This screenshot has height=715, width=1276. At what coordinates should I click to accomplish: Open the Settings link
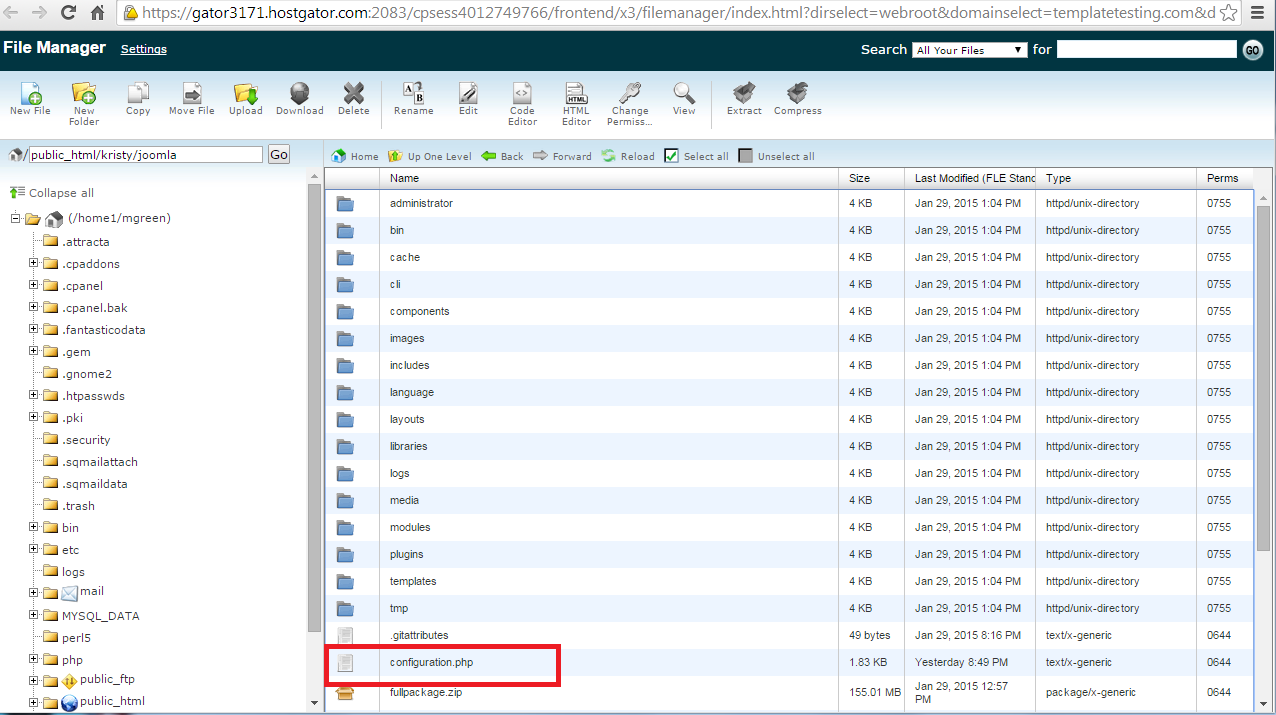[x=144, y=49]
